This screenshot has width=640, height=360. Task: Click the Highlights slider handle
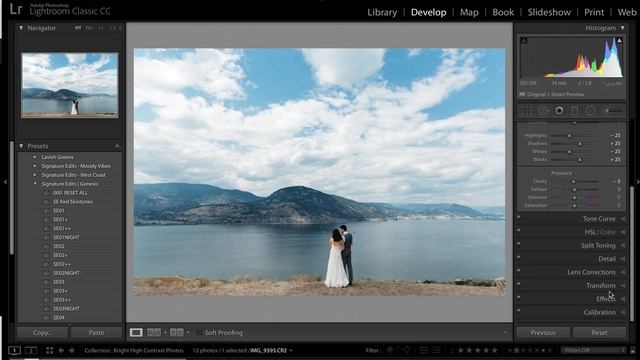[x=570, y=136]
